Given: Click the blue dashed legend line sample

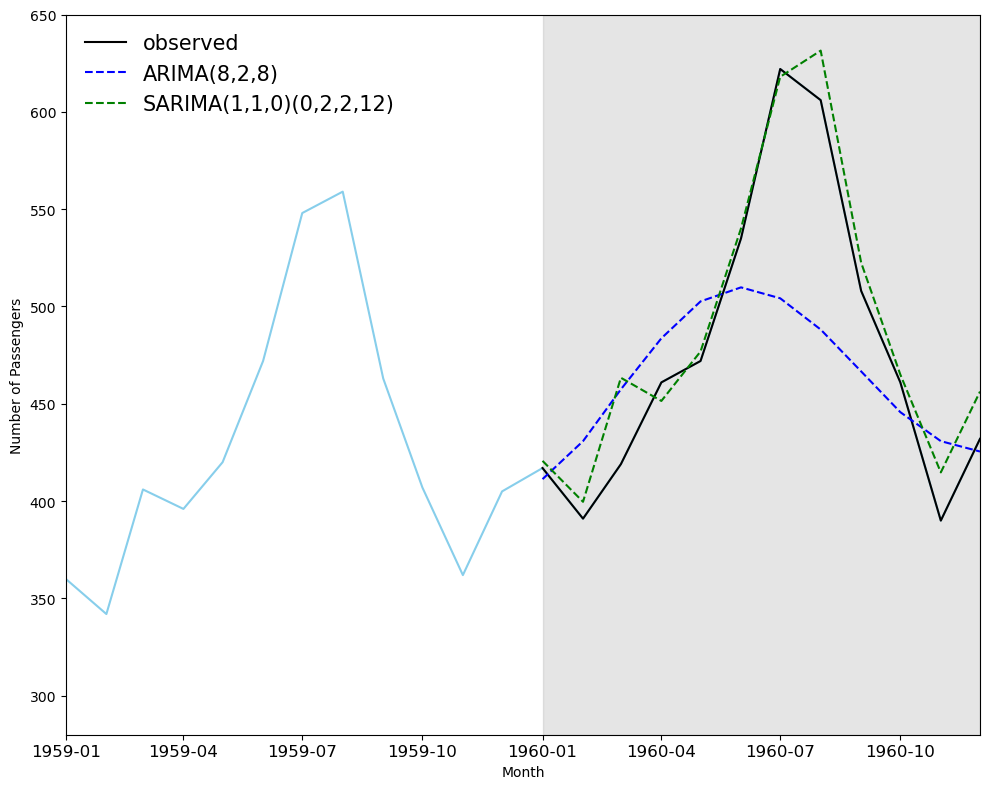Looking at the screenshot, I should [x=105, y=74].
